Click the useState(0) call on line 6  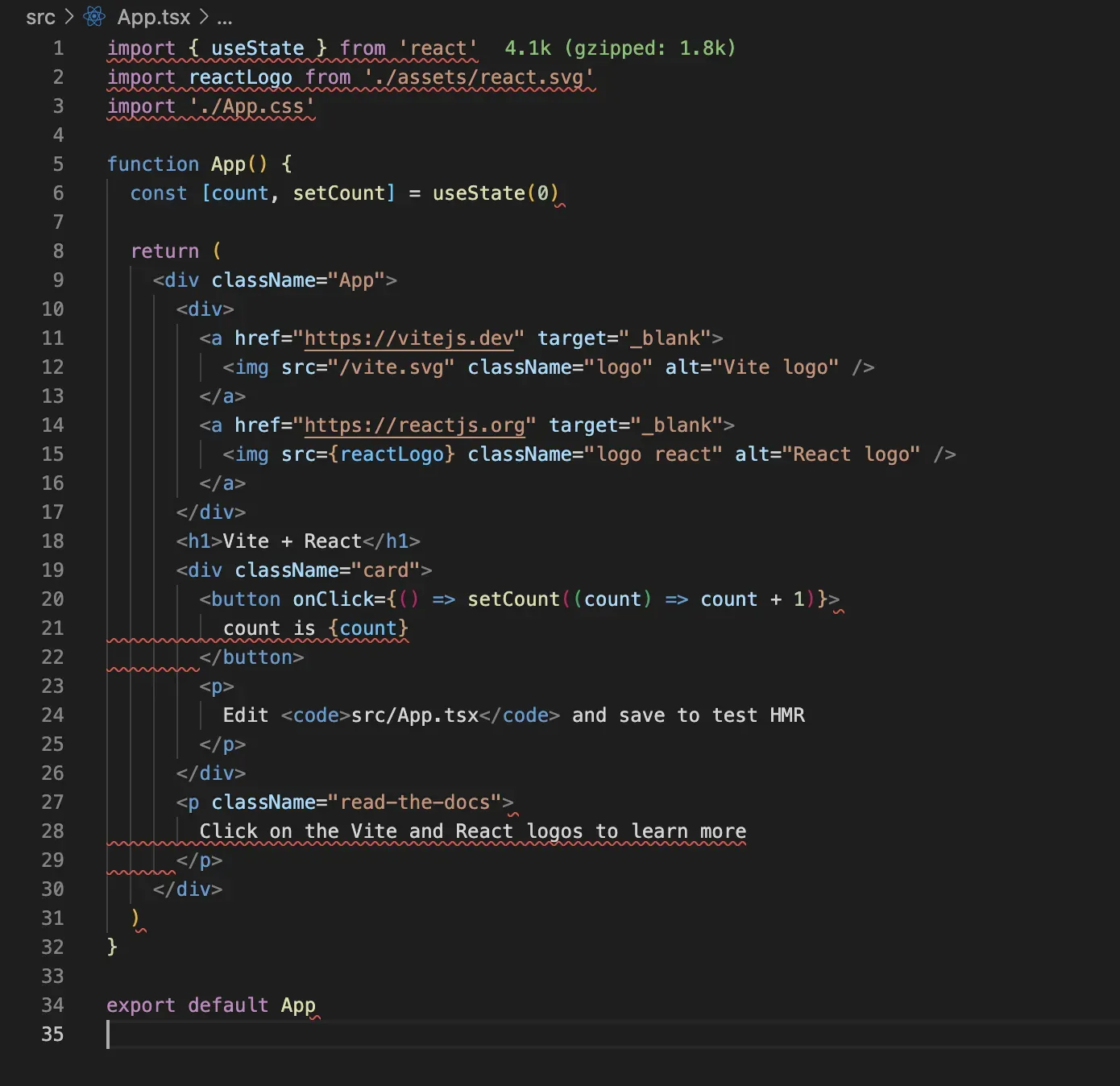pos(495,193)
